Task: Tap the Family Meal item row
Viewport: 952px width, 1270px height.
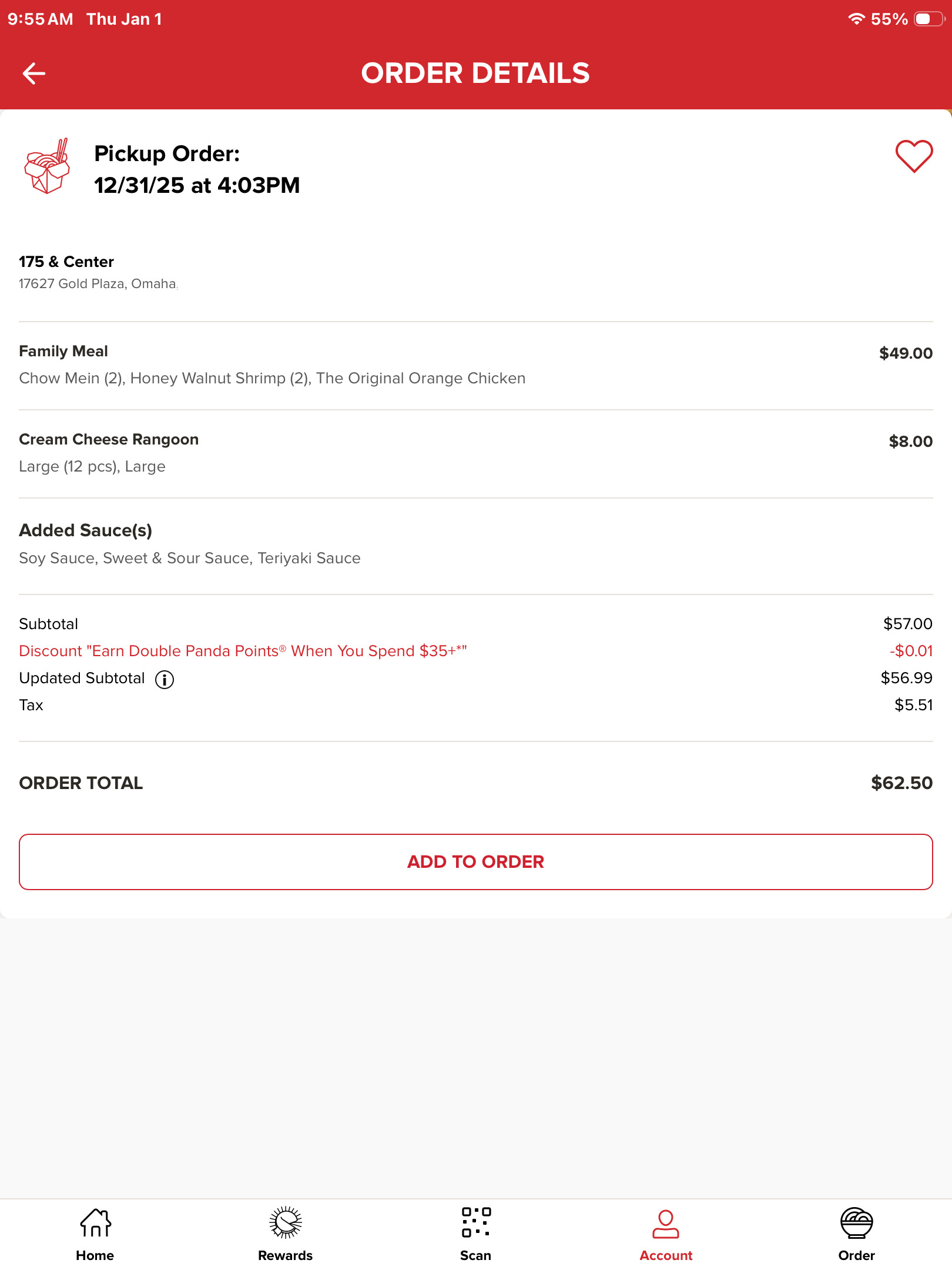Action: coord(272,365)
